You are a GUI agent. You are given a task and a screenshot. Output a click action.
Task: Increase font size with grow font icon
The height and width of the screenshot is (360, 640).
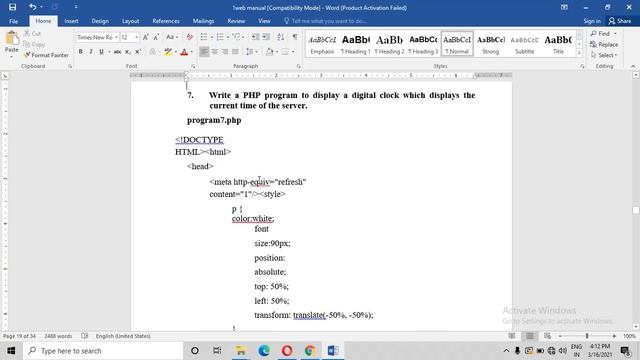145,37
